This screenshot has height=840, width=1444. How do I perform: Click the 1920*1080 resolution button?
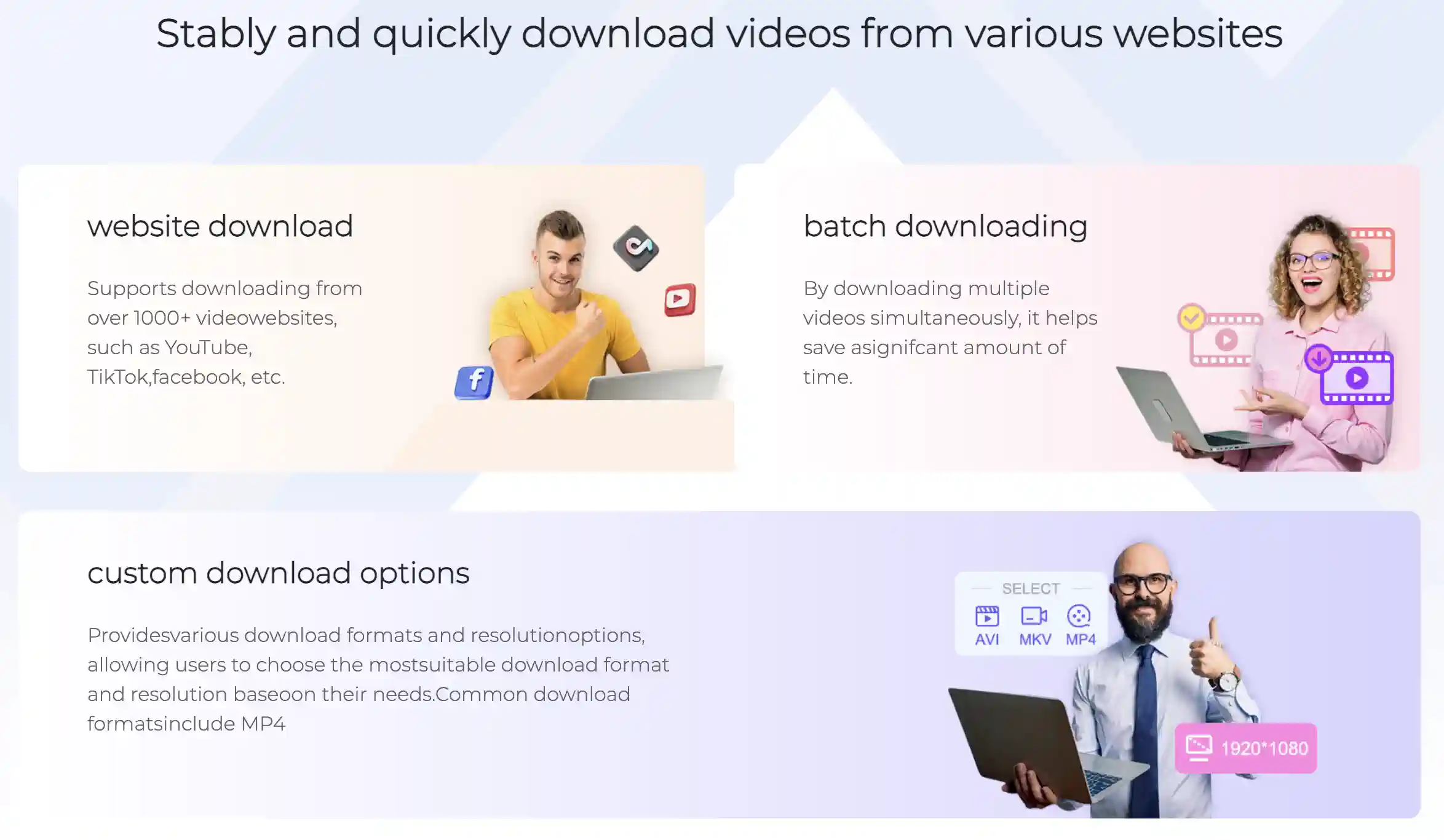1248,748
